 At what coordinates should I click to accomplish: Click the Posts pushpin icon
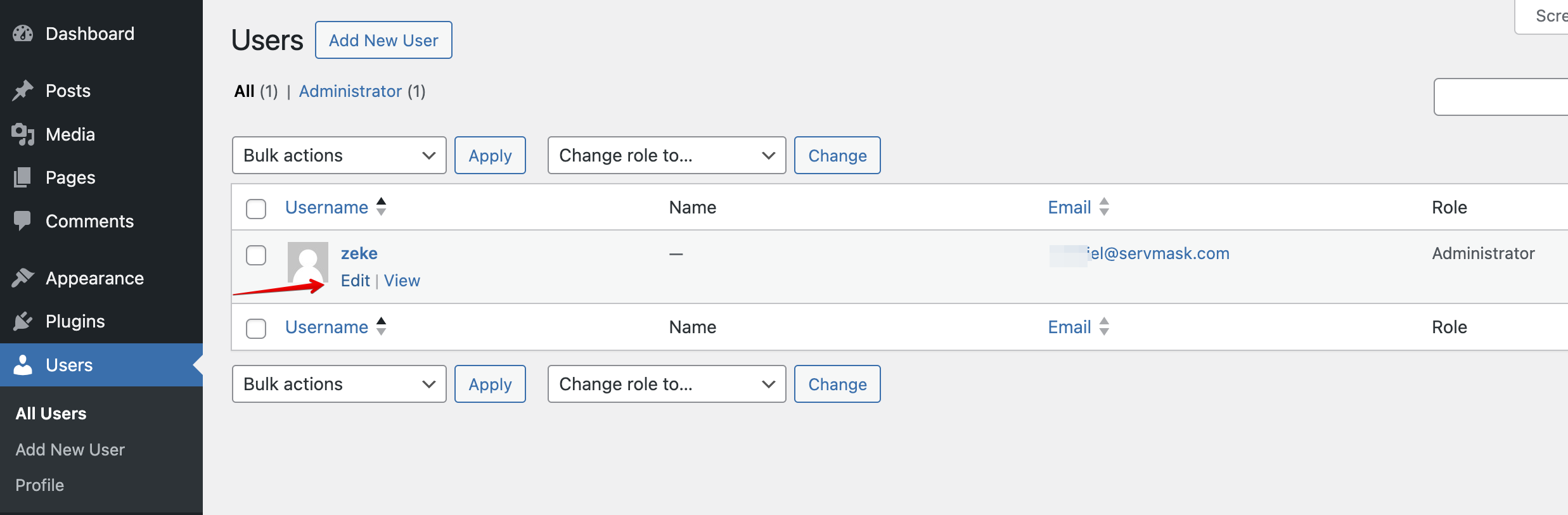tap(23, 91)
